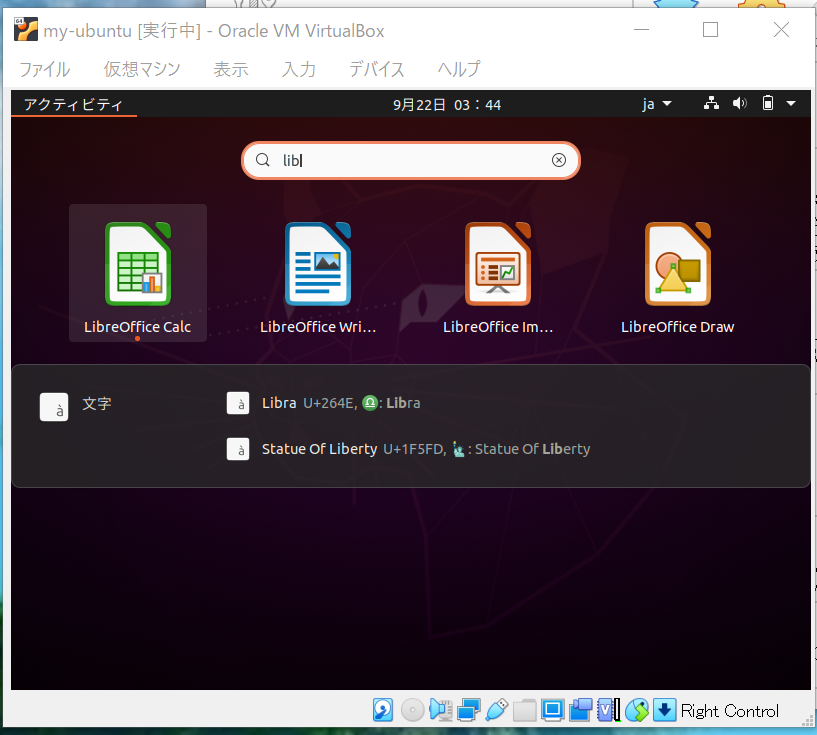Open the 表示 menu
This screenshot has width=817, height=735.
click(x=231, y=69)
